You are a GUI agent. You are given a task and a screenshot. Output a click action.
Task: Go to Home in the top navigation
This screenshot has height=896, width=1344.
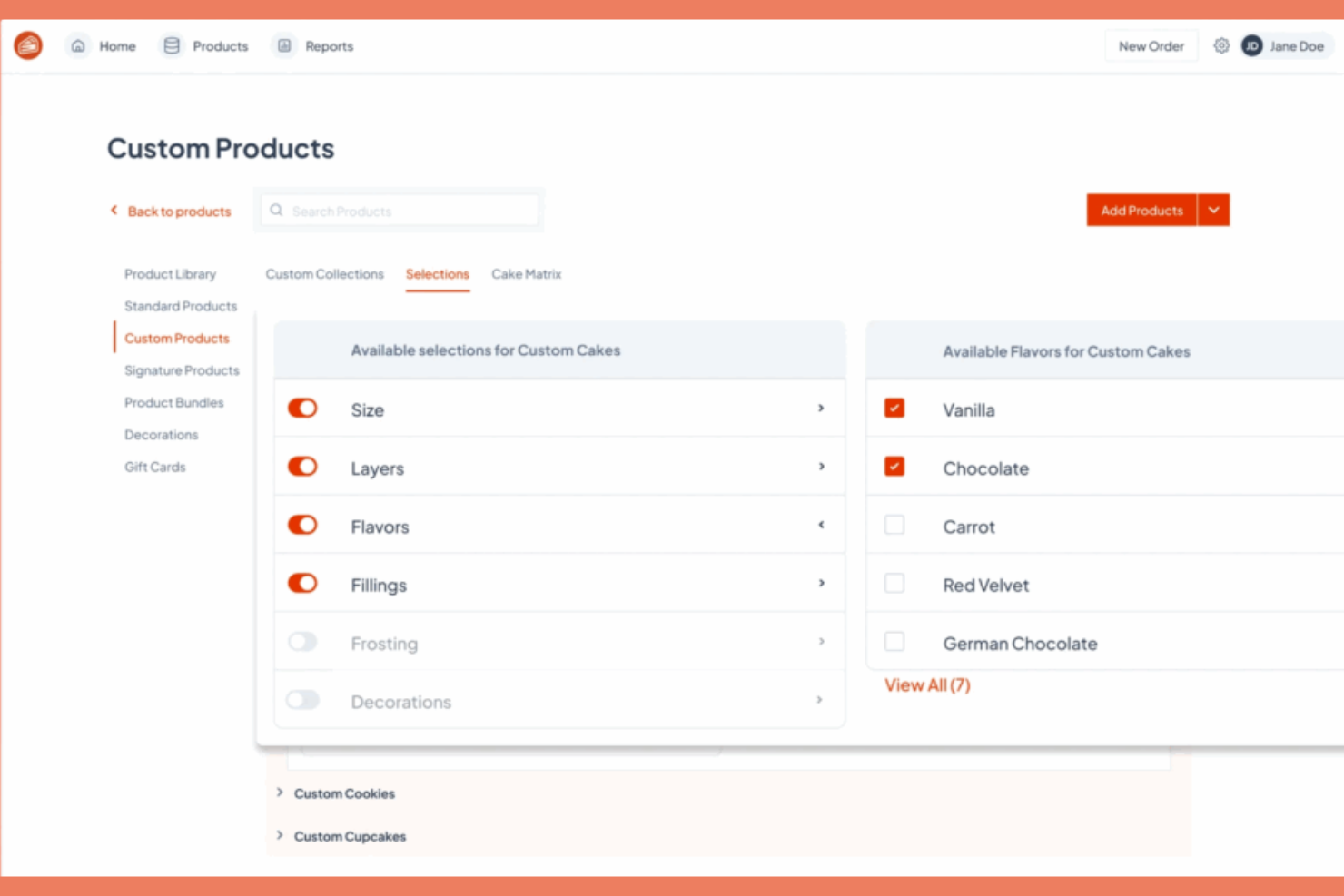tap(117, 46)
